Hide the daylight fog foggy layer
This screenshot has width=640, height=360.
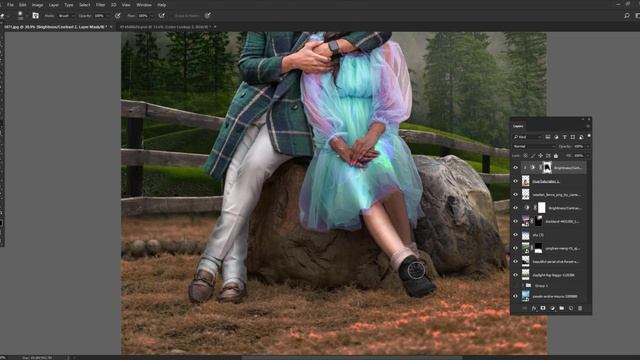[516, 275]
